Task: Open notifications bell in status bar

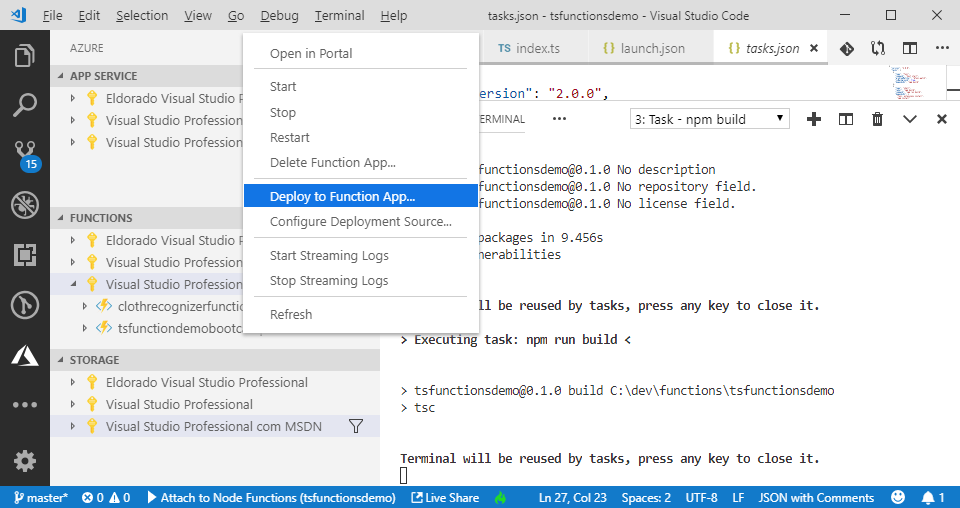Action: [x=933, y=498]
